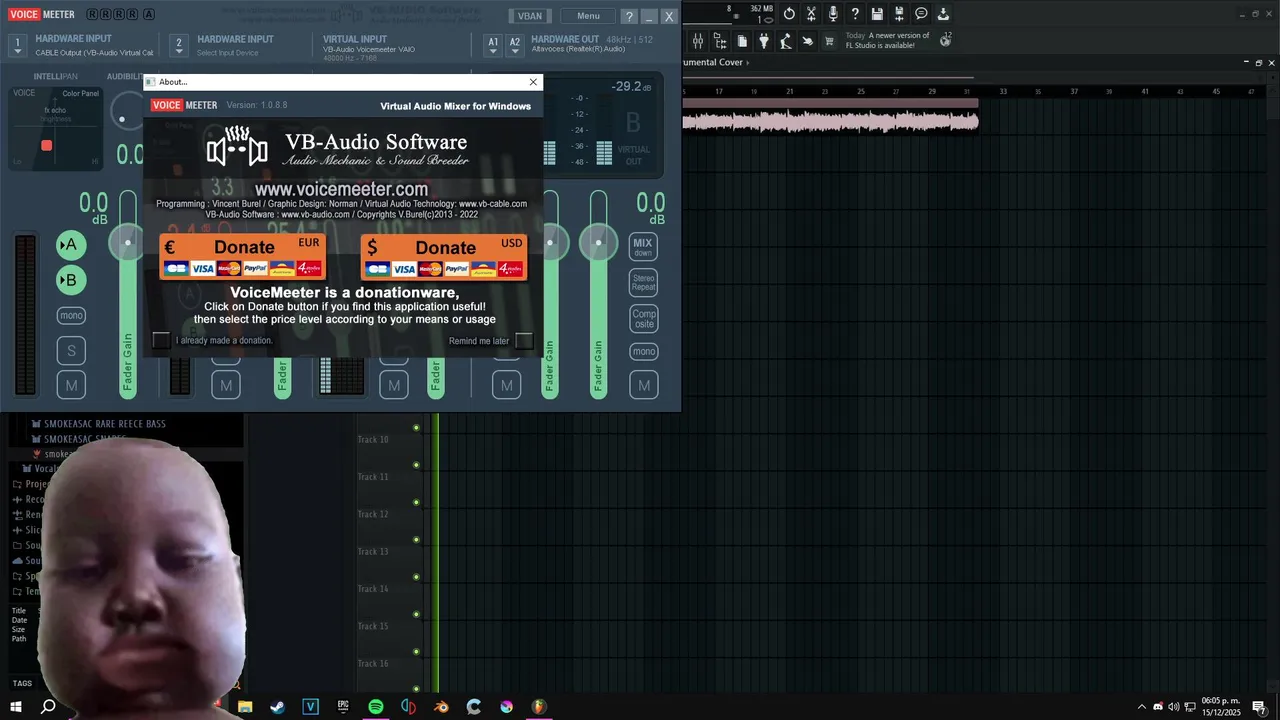
Task: Open FL Studio plugin picker plug icon
Action: click(x=764, y=41)
